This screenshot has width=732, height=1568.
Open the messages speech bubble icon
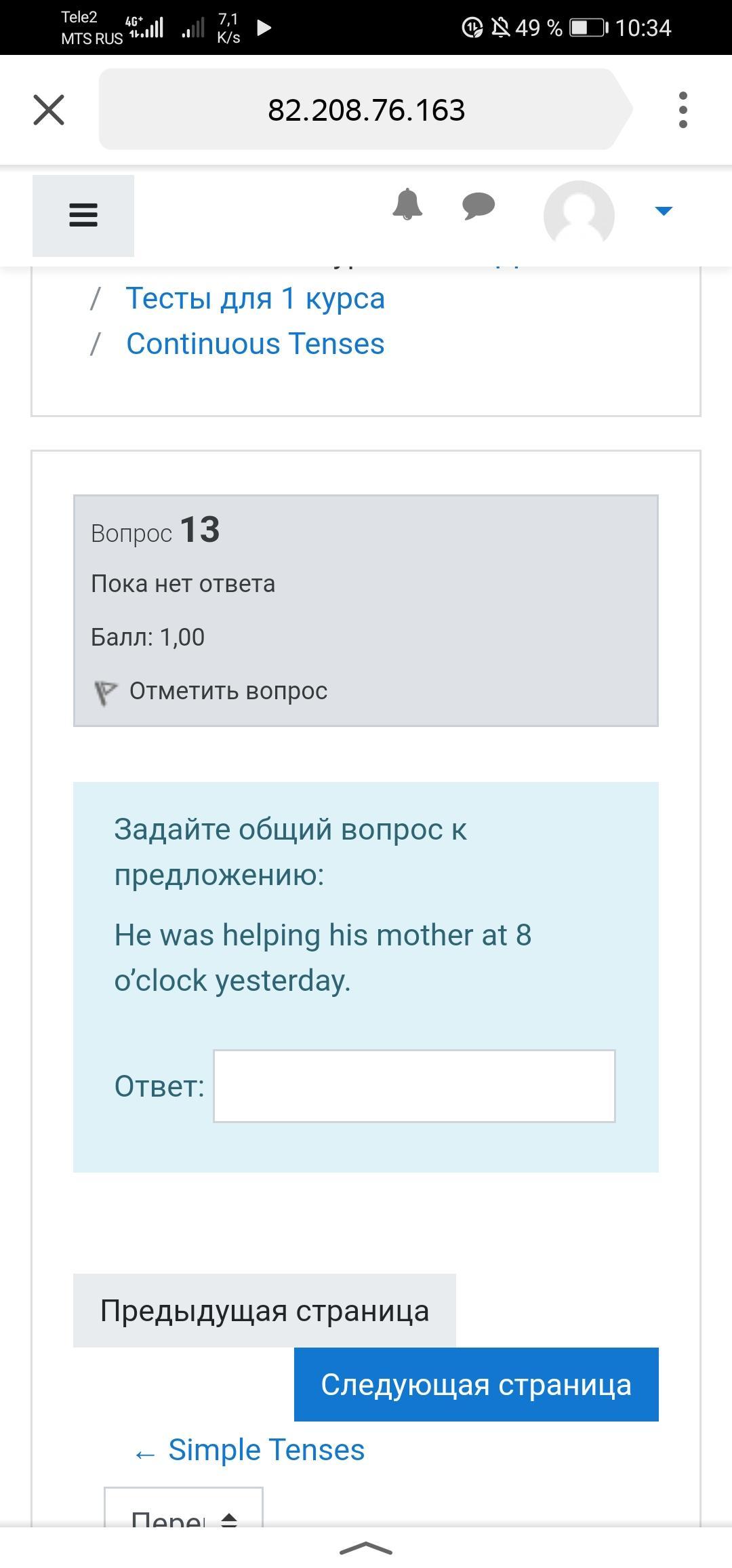[x=479, y=205]
